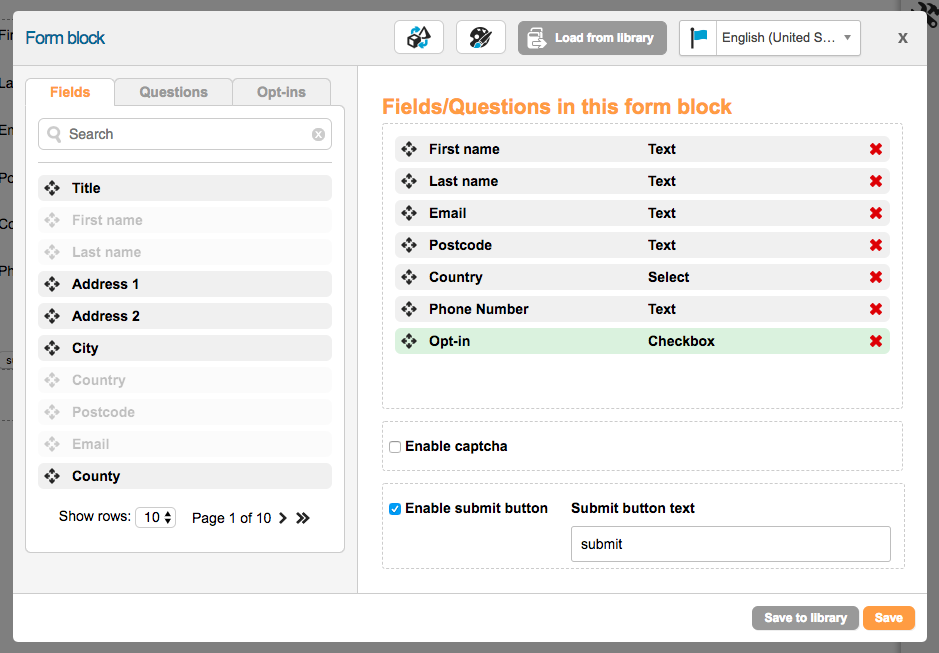Remove the First name field with red X
Viewport: 939px width, 653px height.
tap(876, 149)
